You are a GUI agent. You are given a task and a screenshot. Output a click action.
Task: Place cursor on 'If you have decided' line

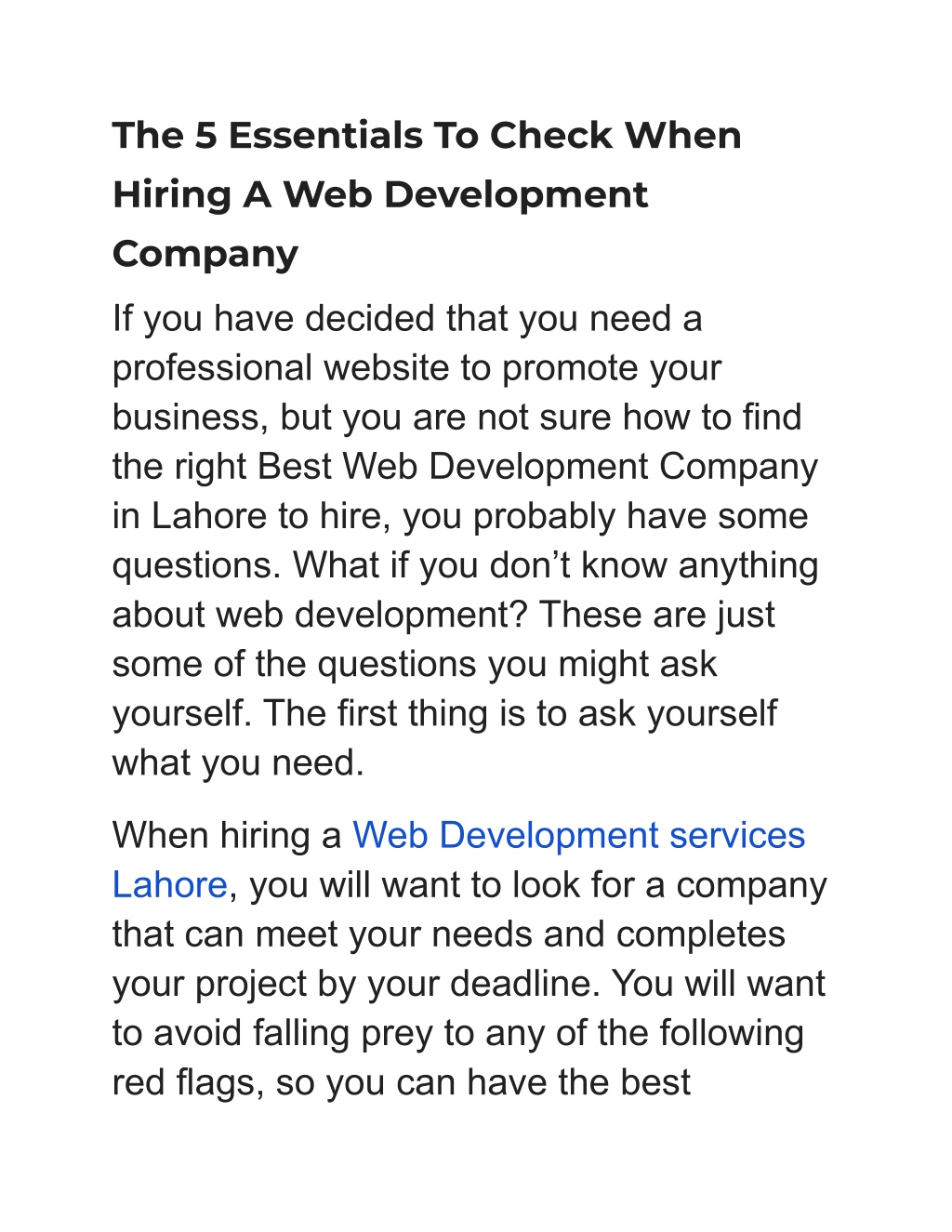pyautogui.click(x=407, y=319)
